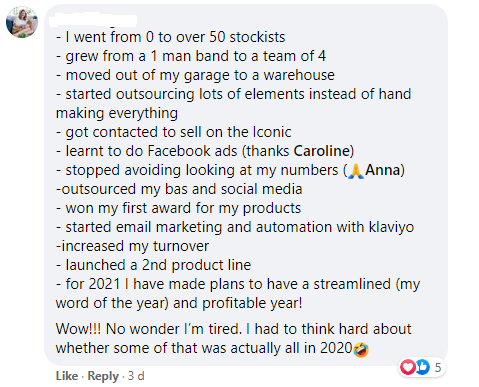This screenshot has height=387, width=479.
Task: Click the 'moved out of my garage' line
Action: 195,75
